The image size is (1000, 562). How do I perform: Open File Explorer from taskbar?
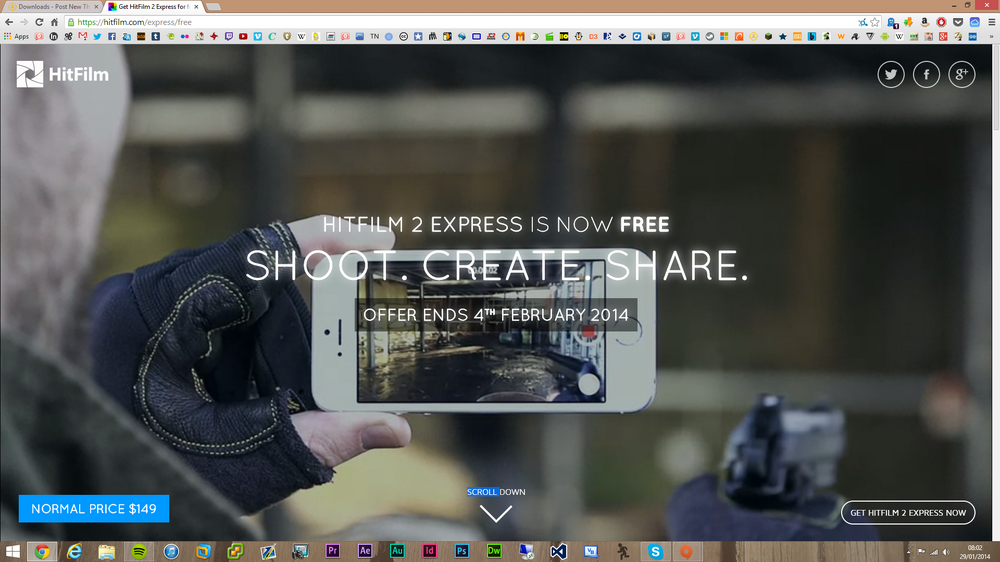pyautogui.click(x=107, y=551)
